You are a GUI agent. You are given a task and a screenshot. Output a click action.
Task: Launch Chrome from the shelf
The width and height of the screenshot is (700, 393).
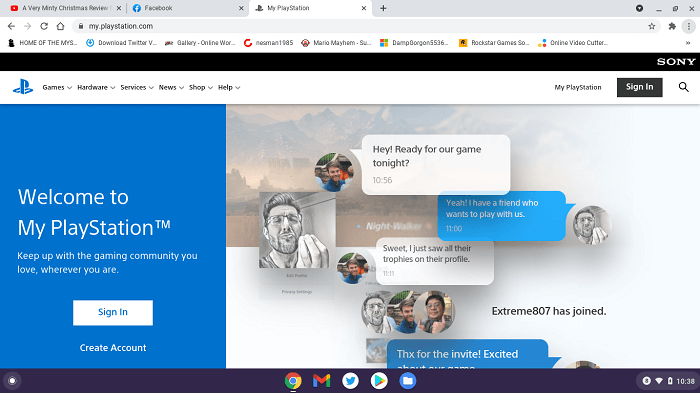point(293,381)
